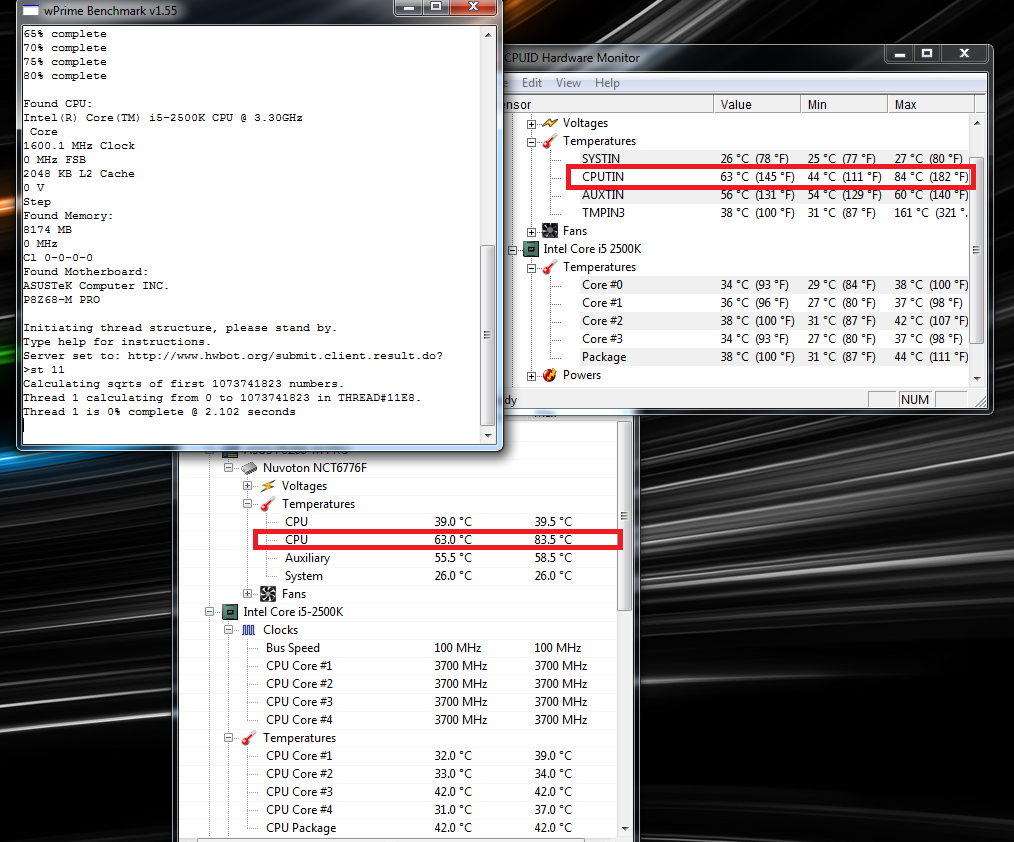Collapse the Nuvoton NCT6776F node
The height and width of the screenshot is (842, 1014).
pyautogui.click(x=228, y=468)
